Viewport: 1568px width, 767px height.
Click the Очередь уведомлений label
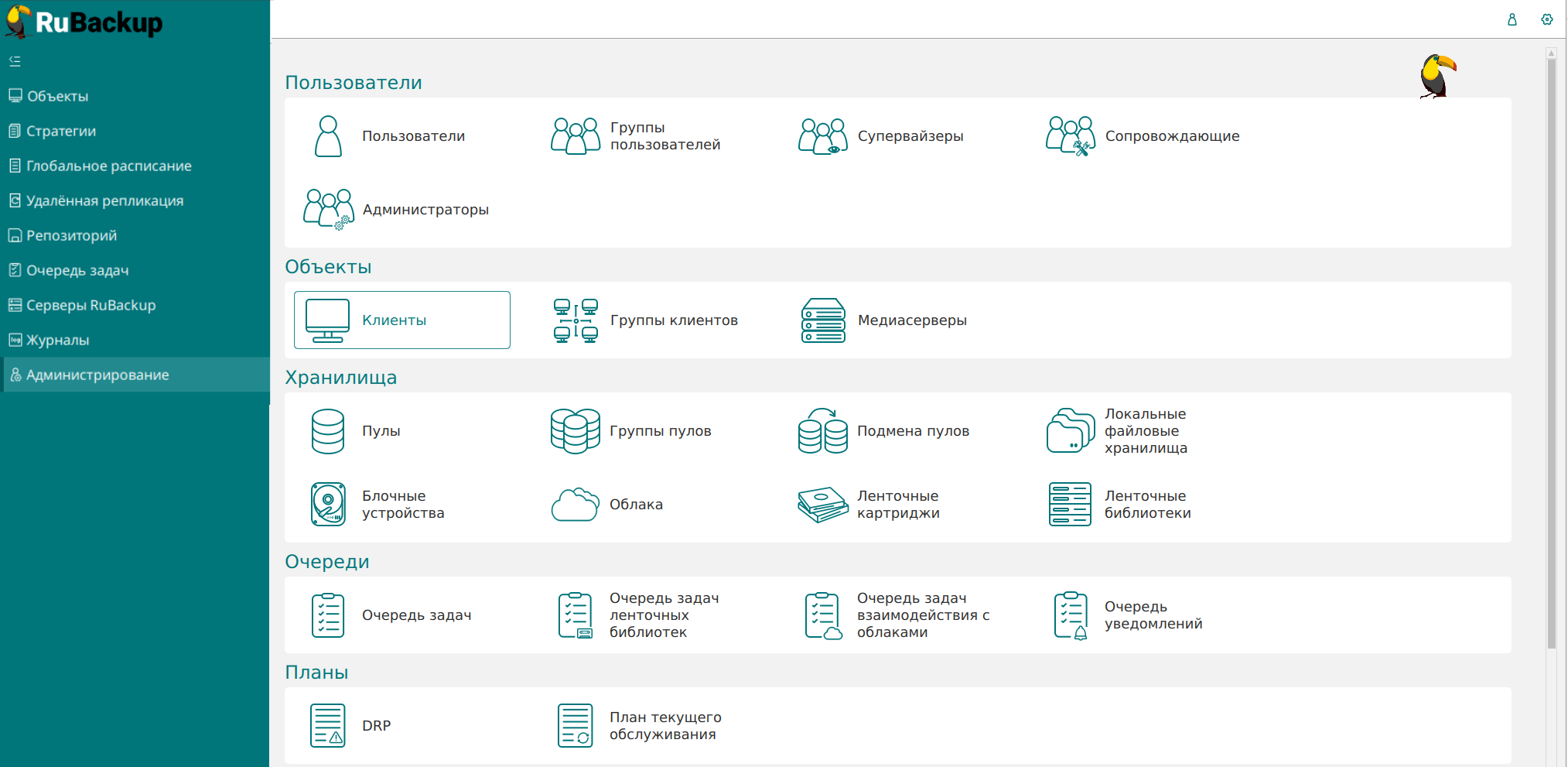(1153, 615)
